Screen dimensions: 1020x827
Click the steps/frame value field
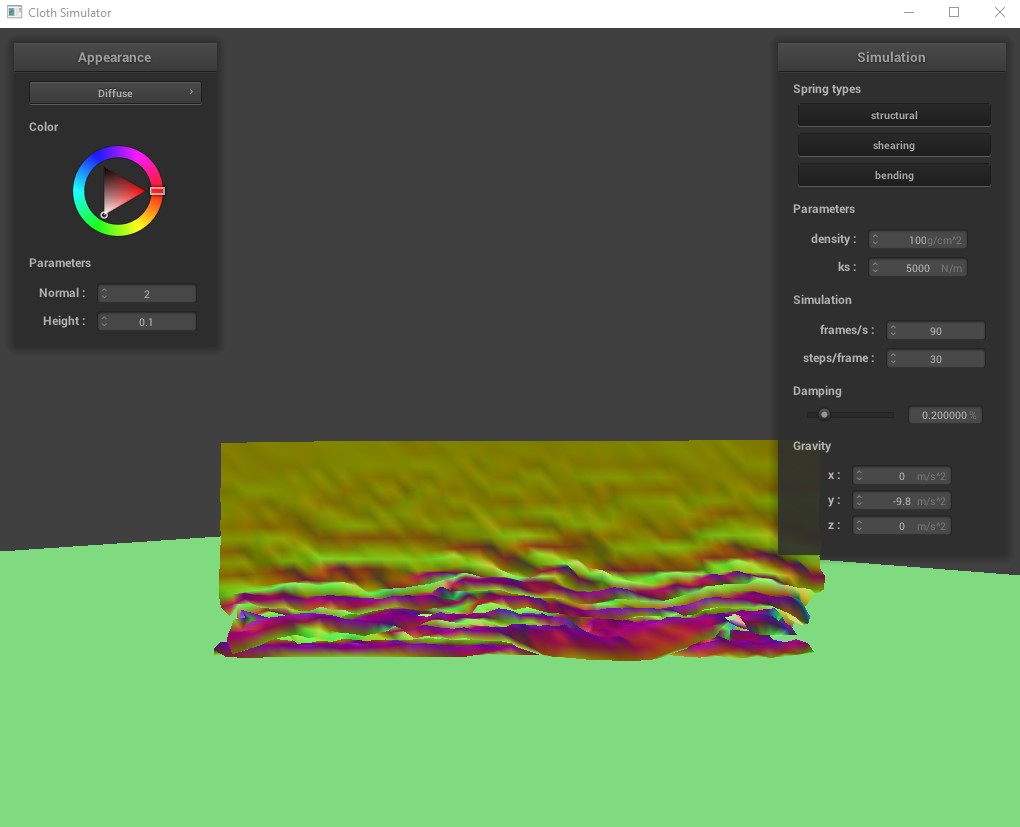936,359
